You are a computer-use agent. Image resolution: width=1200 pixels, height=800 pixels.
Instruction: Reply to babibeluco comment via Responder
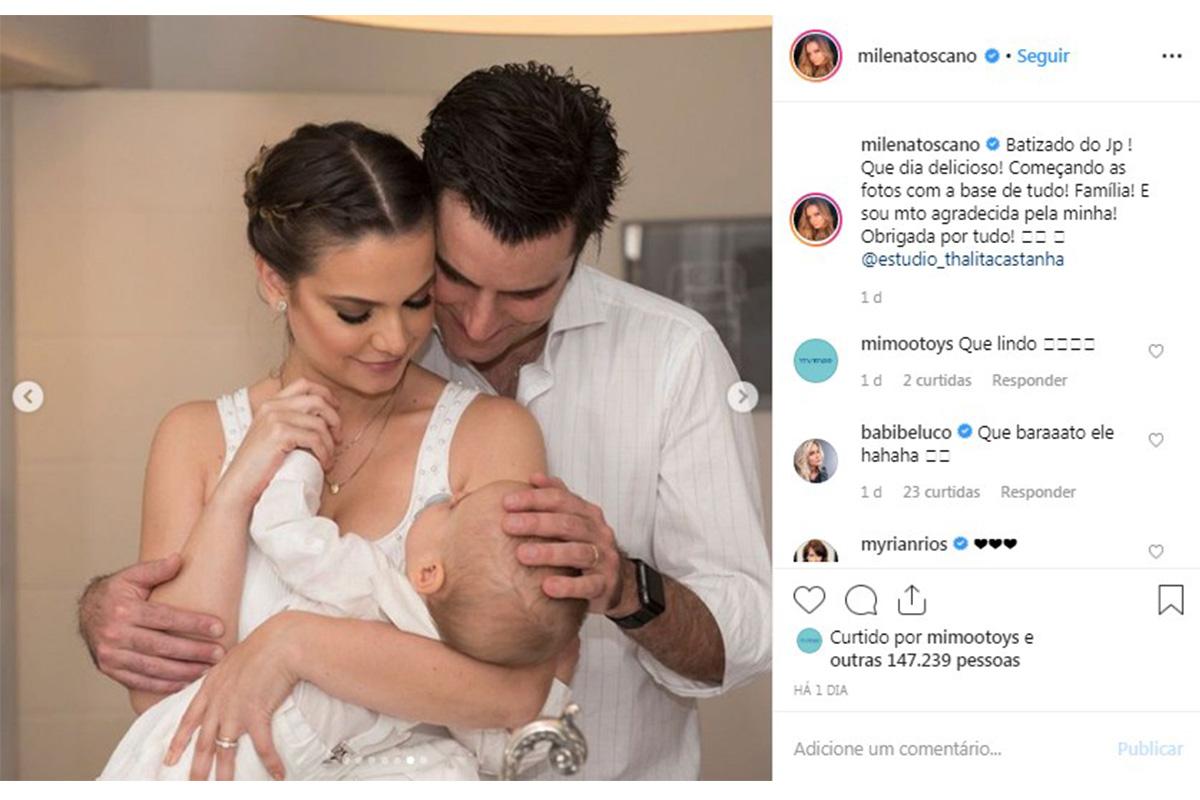pyautogui.click(x=1038, y=492)
